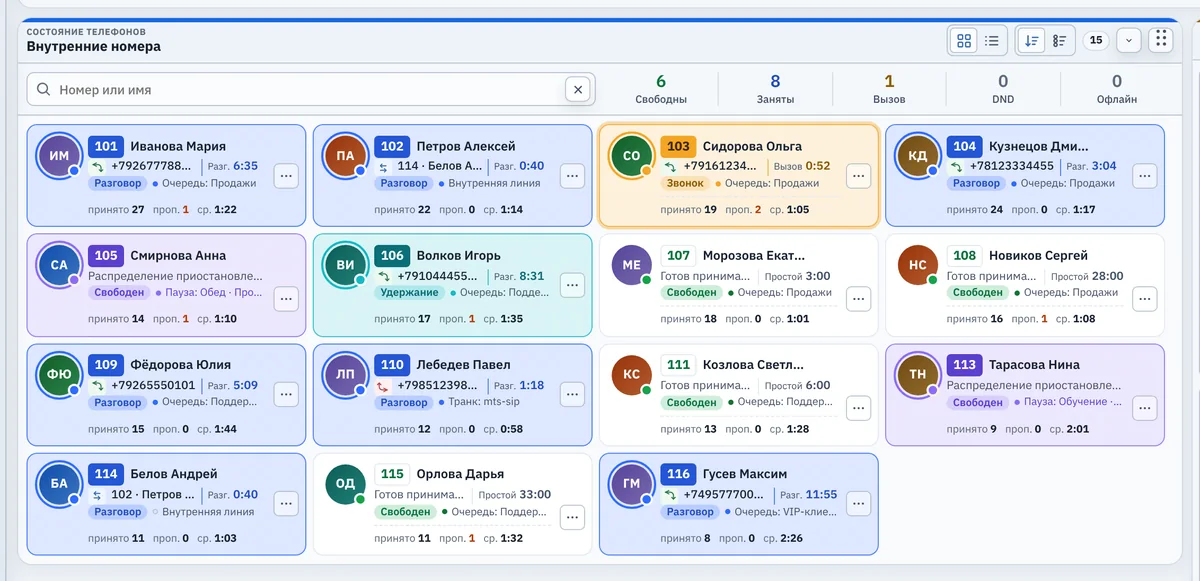Click the orange extension badge 103
Viewport: 1200px width, 581px height.
678,146
